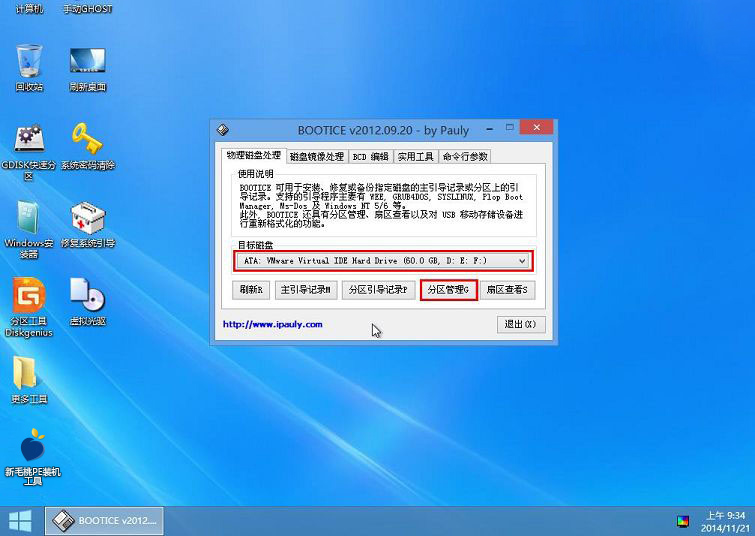Select the 刷新桌面 desktop icon
The width and height of the screenshot is (755, 536).
[x=88, y=67]
